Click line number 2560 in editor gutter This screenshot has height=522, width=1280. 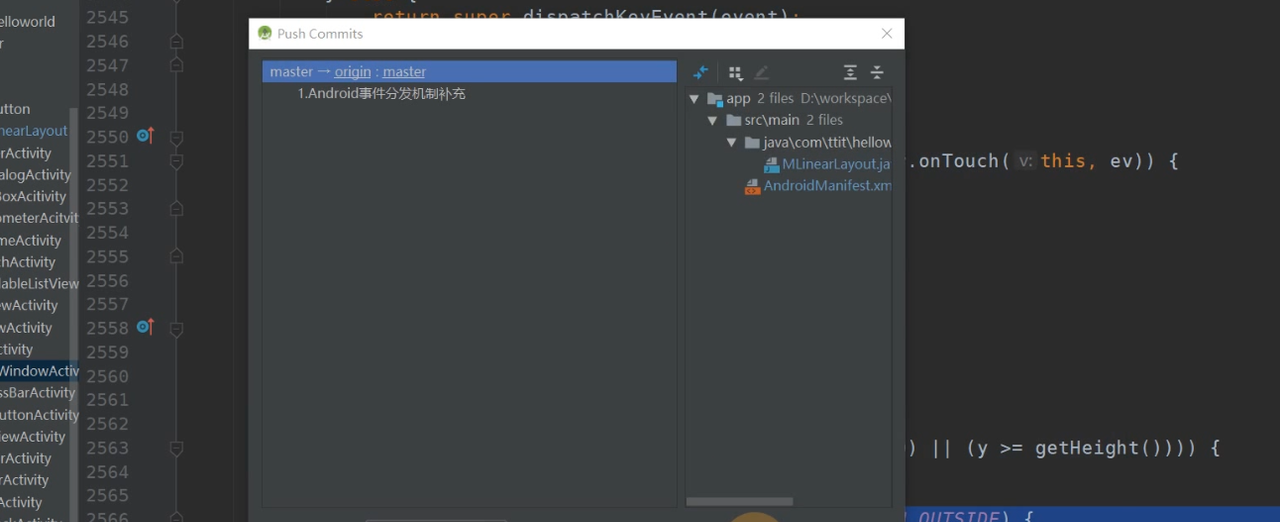coord(107,376)
